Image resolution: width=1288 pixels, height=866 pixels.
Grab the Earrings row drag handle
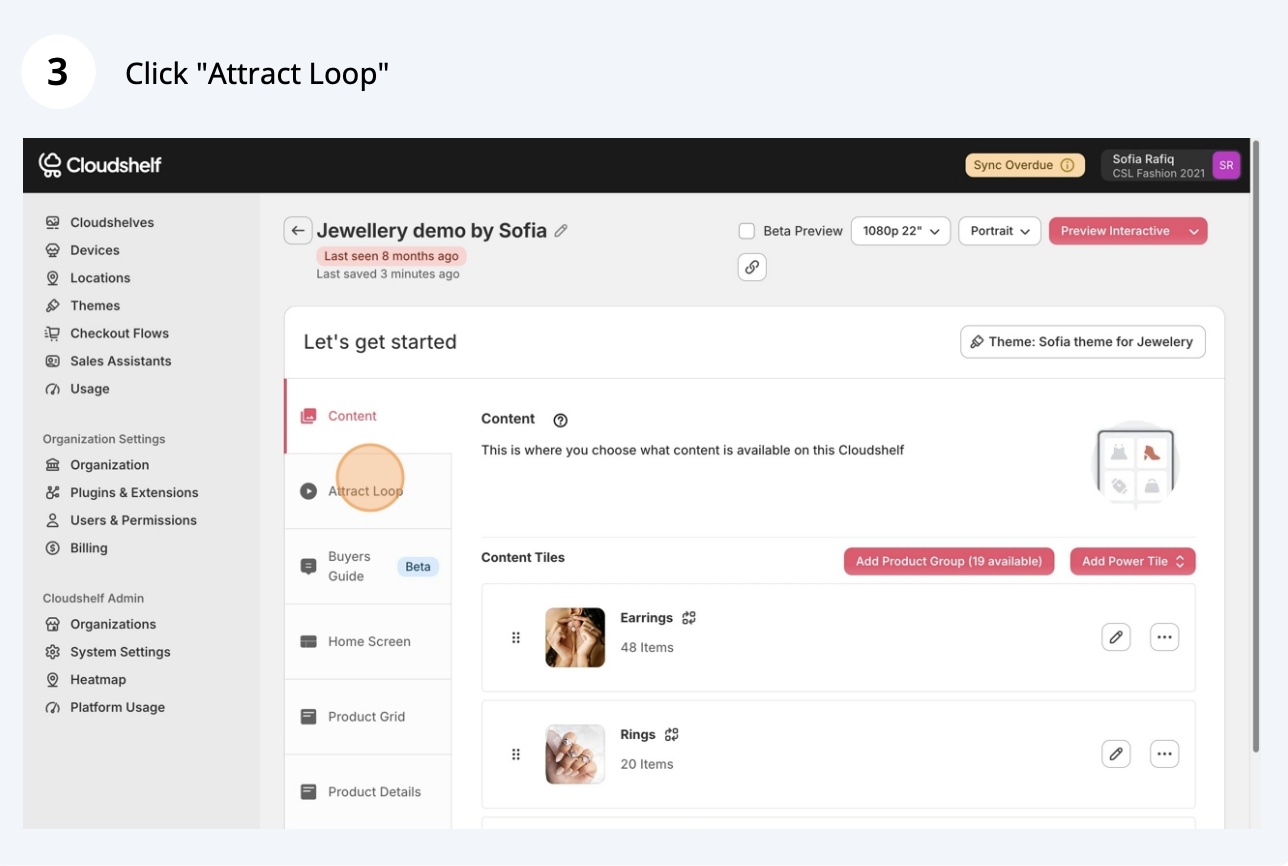[516, 637]
